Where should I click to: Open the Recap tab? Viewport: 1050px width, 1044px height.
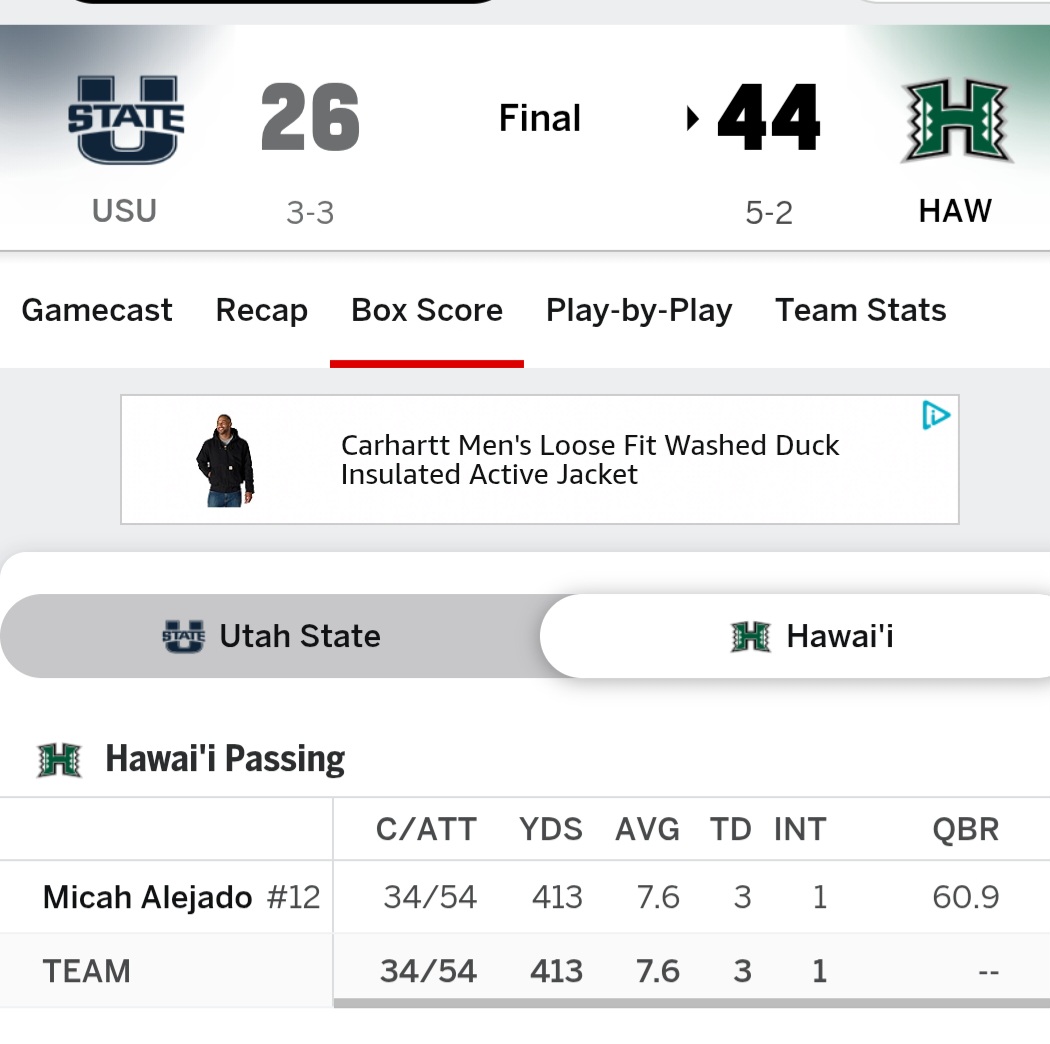262,311
